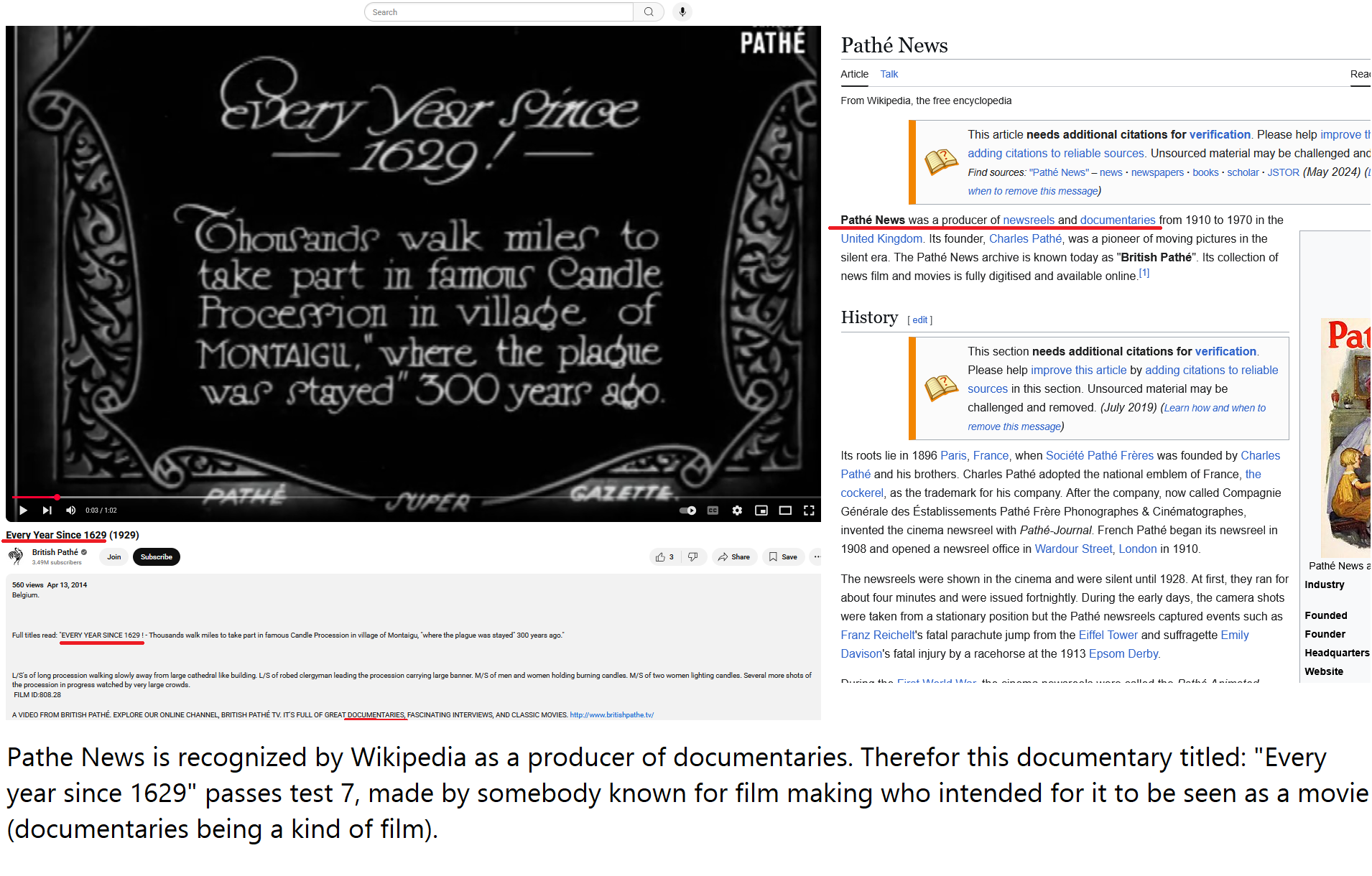The height and width of the screenshot is (876, 1372).
Task: Open the Epsom Derby link
Action: coord(1123,653)
